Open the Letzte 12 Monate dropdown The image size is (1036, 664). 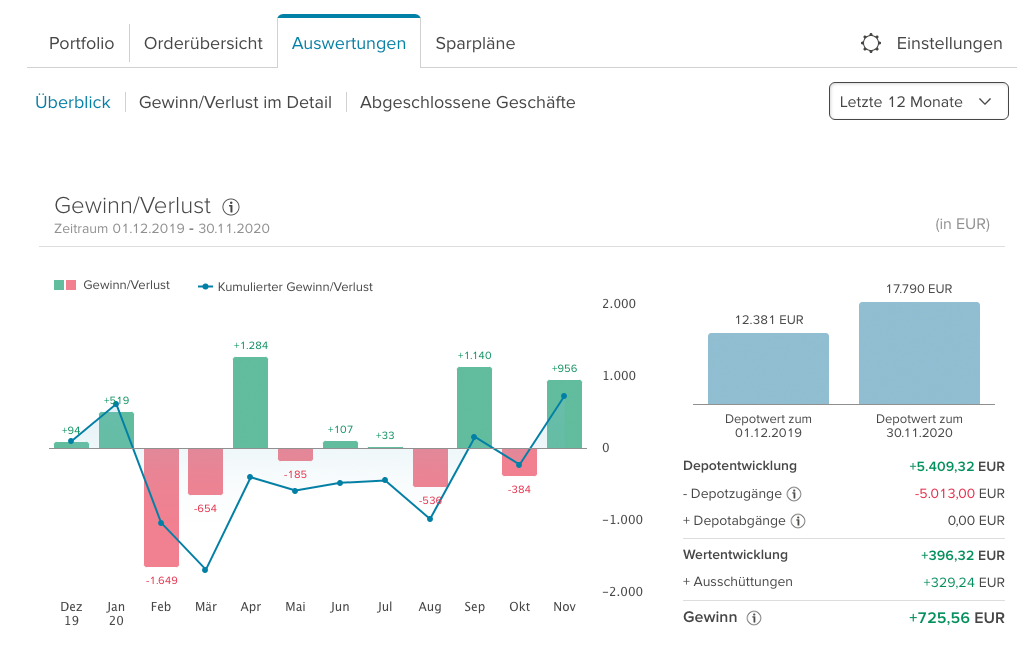pyautogui.click(x=918, y=102)
